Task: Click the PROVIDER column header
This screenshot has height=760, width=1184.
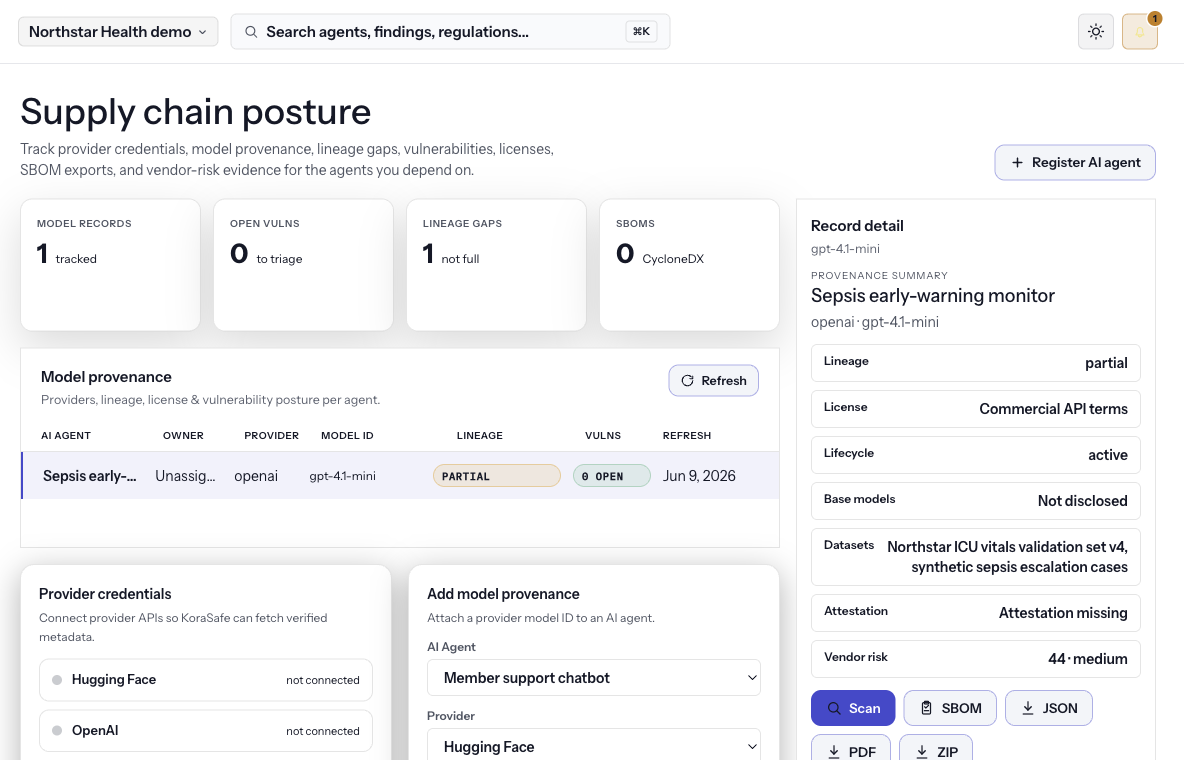Action: coord(272,436)
